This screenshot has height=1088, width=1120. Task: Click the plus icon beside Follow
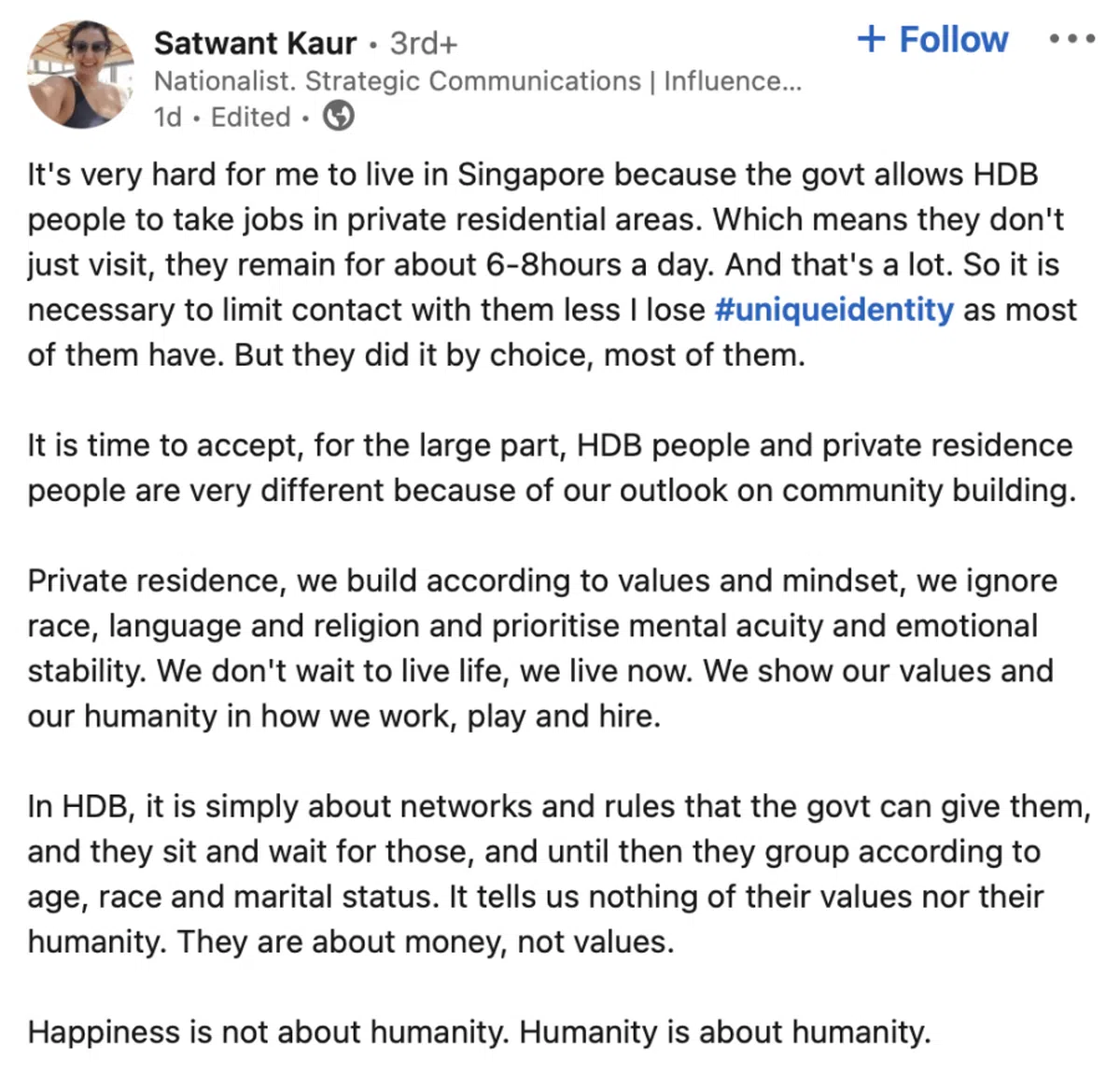871,39
